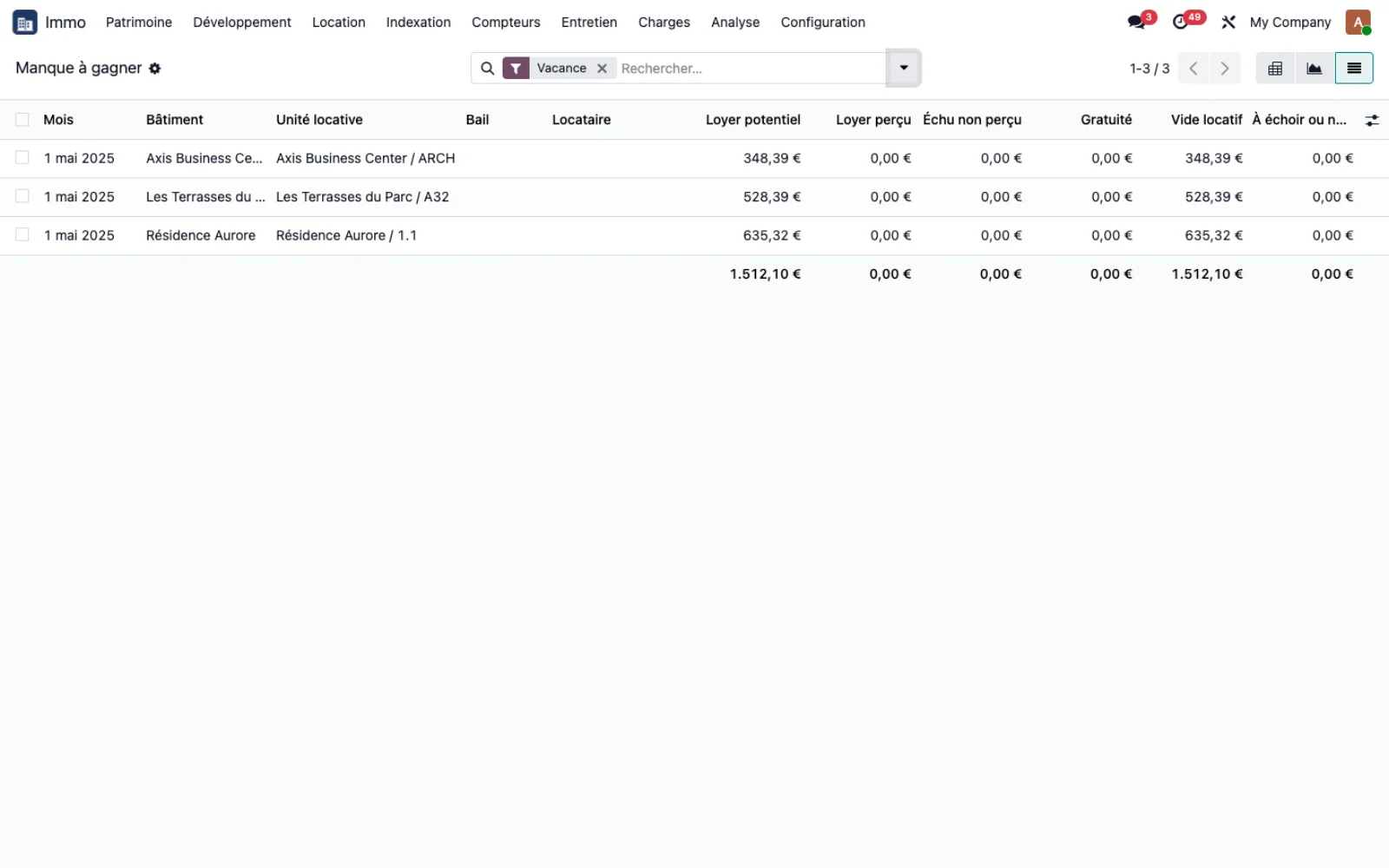The width and height of the screenshot is (1389, 868).
Task: Switch to pivot table view
Action: click(1275, 69)
